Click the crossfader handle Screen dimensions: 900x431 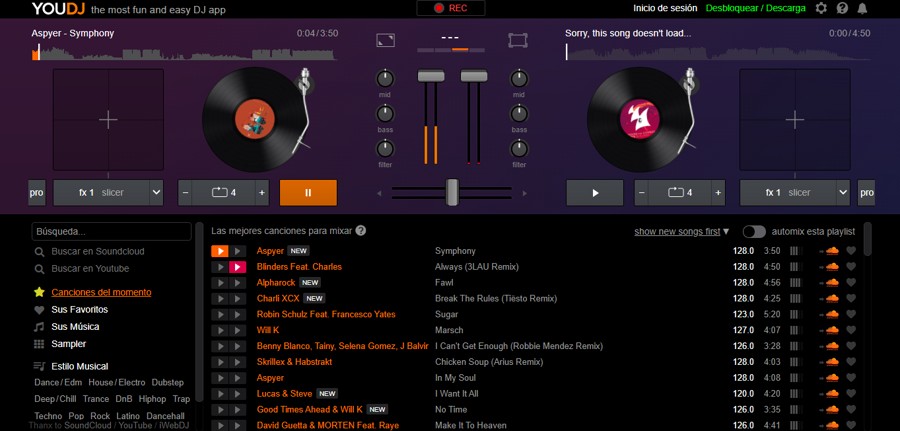click(x=452, y=192)
